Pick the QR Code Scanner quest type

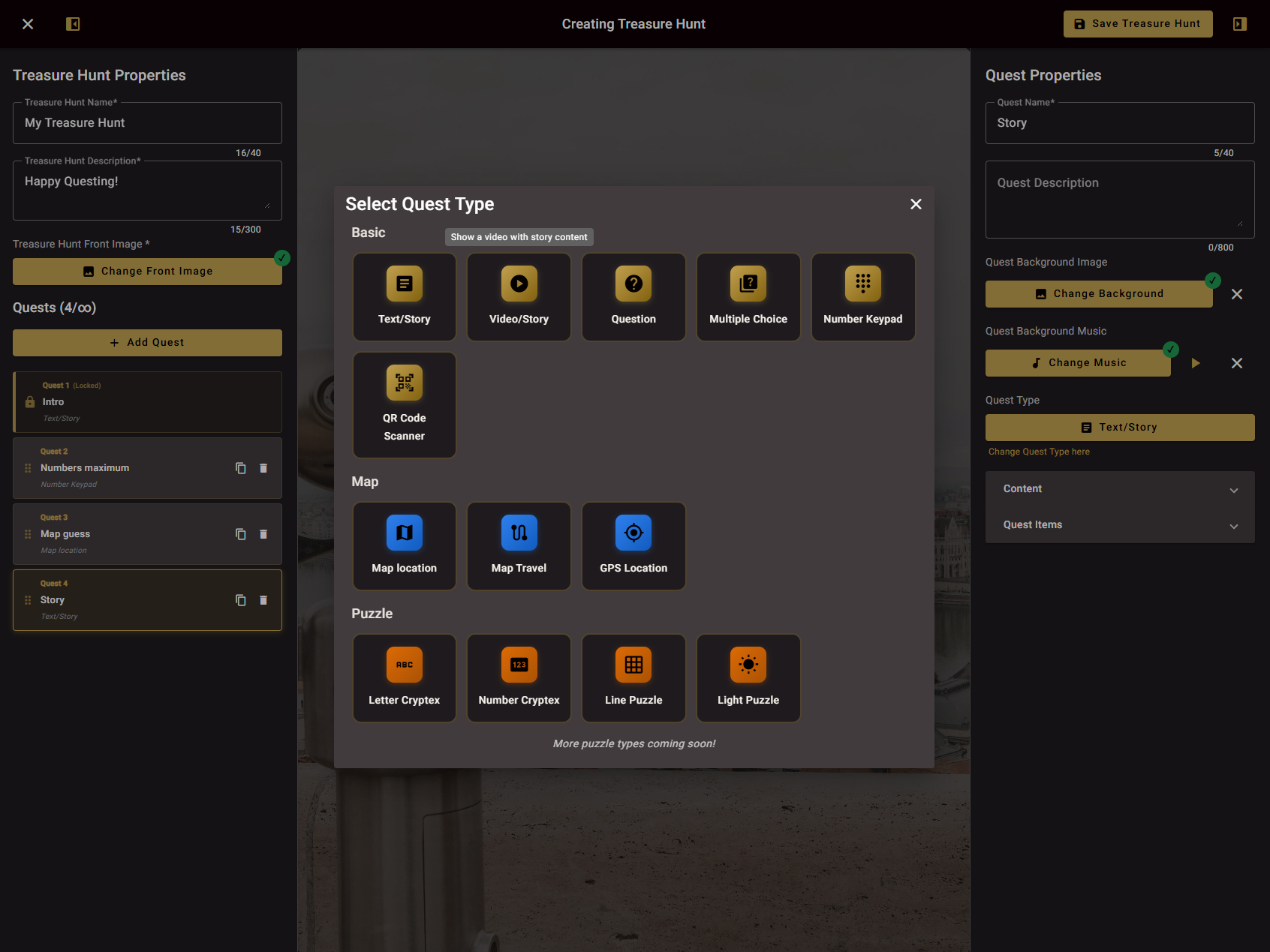tap(404, 404)
